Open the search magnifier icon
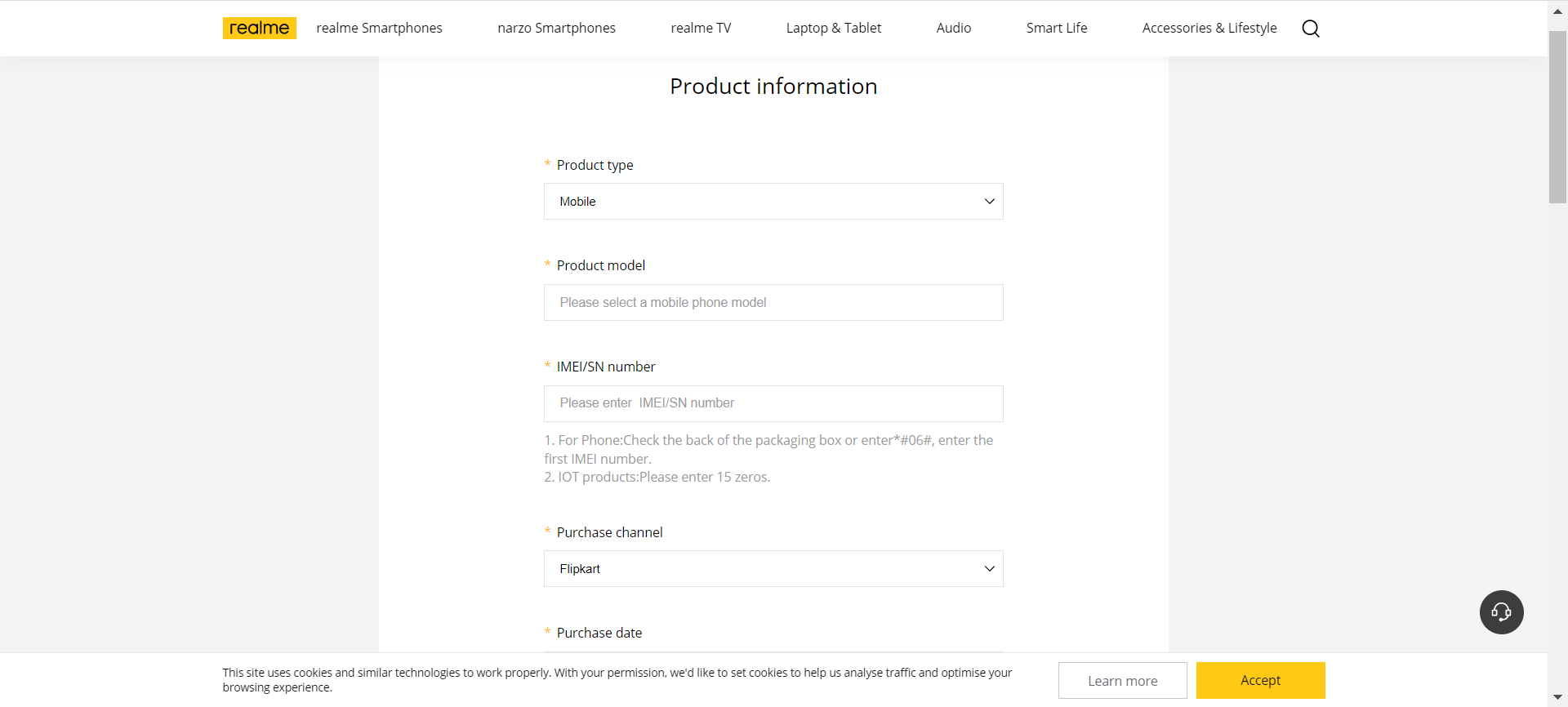The height and width of the screenshot is (707, 1568). [1311, 29]
